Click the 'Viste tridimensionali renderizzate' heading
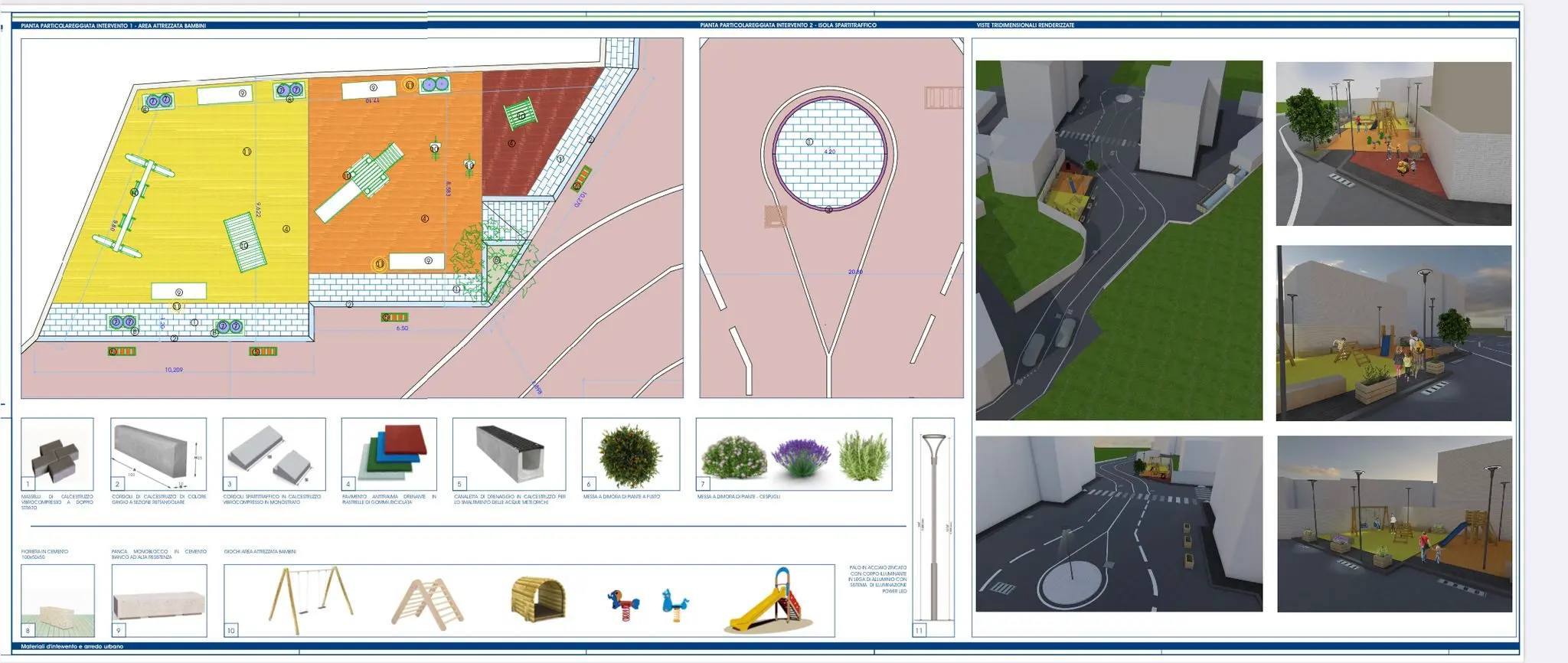Screen dimensions: 1568x663 pos(1025,25)
